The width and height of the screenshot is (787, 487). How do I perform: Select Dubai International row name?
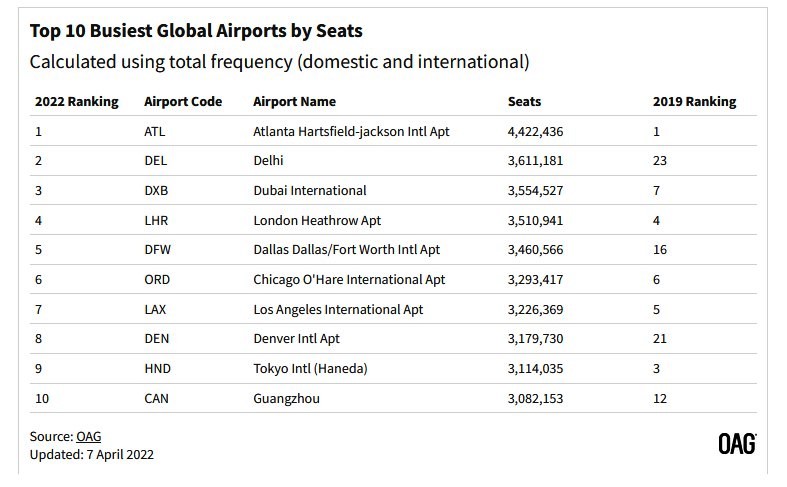310,191
